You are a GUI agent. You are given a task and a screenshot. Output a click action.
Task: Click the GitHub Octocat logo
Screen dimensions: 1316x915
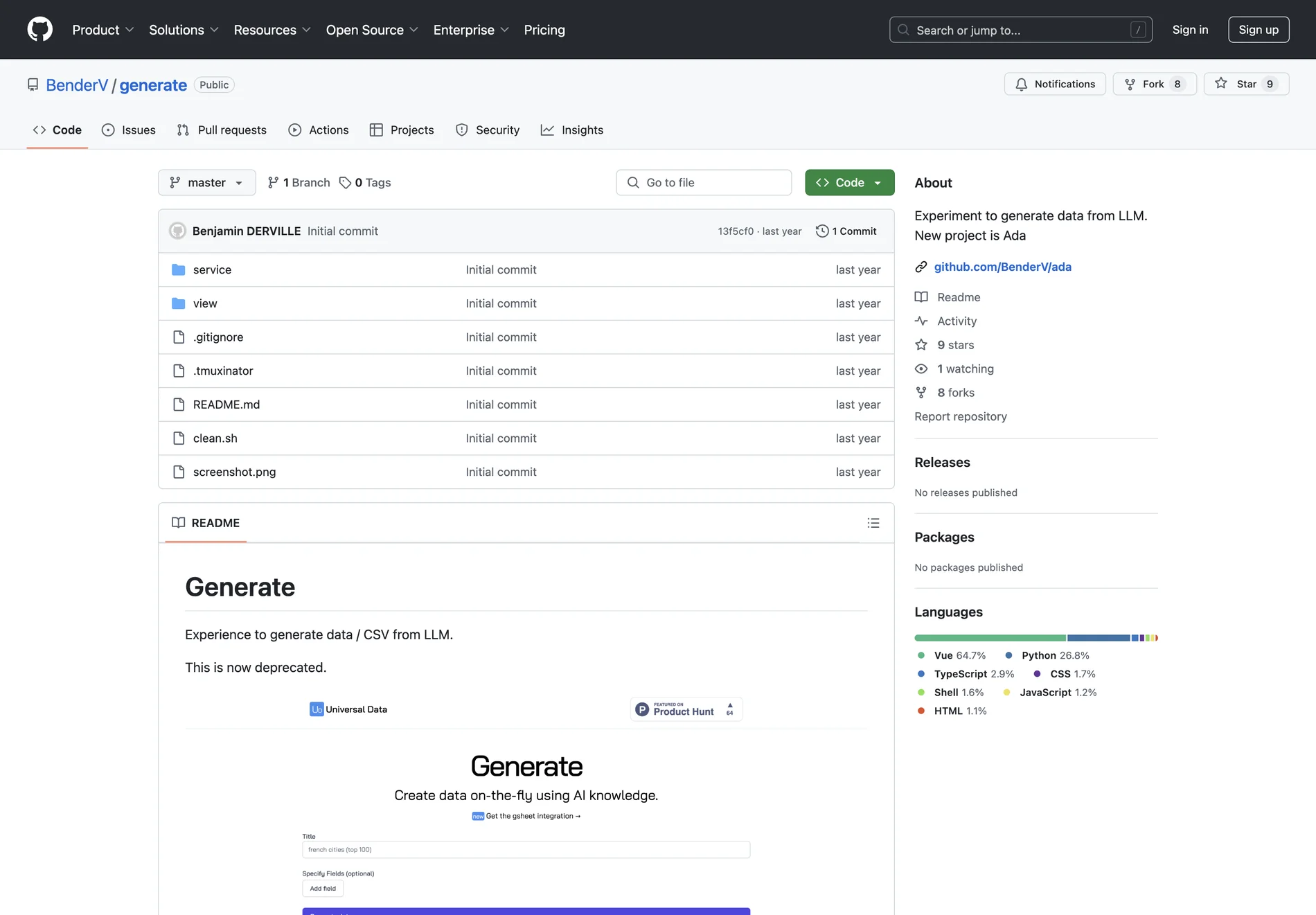click(39, 30)
